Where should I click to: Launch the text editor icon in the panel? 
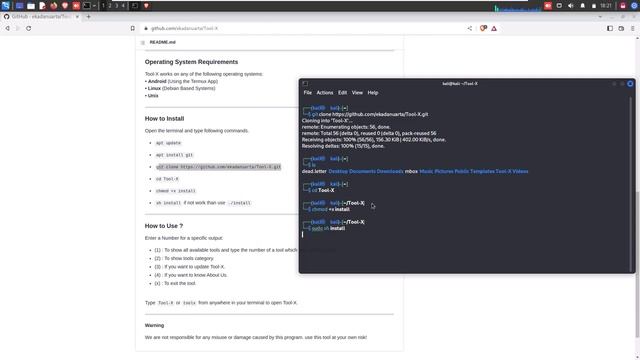pos(42,6)
